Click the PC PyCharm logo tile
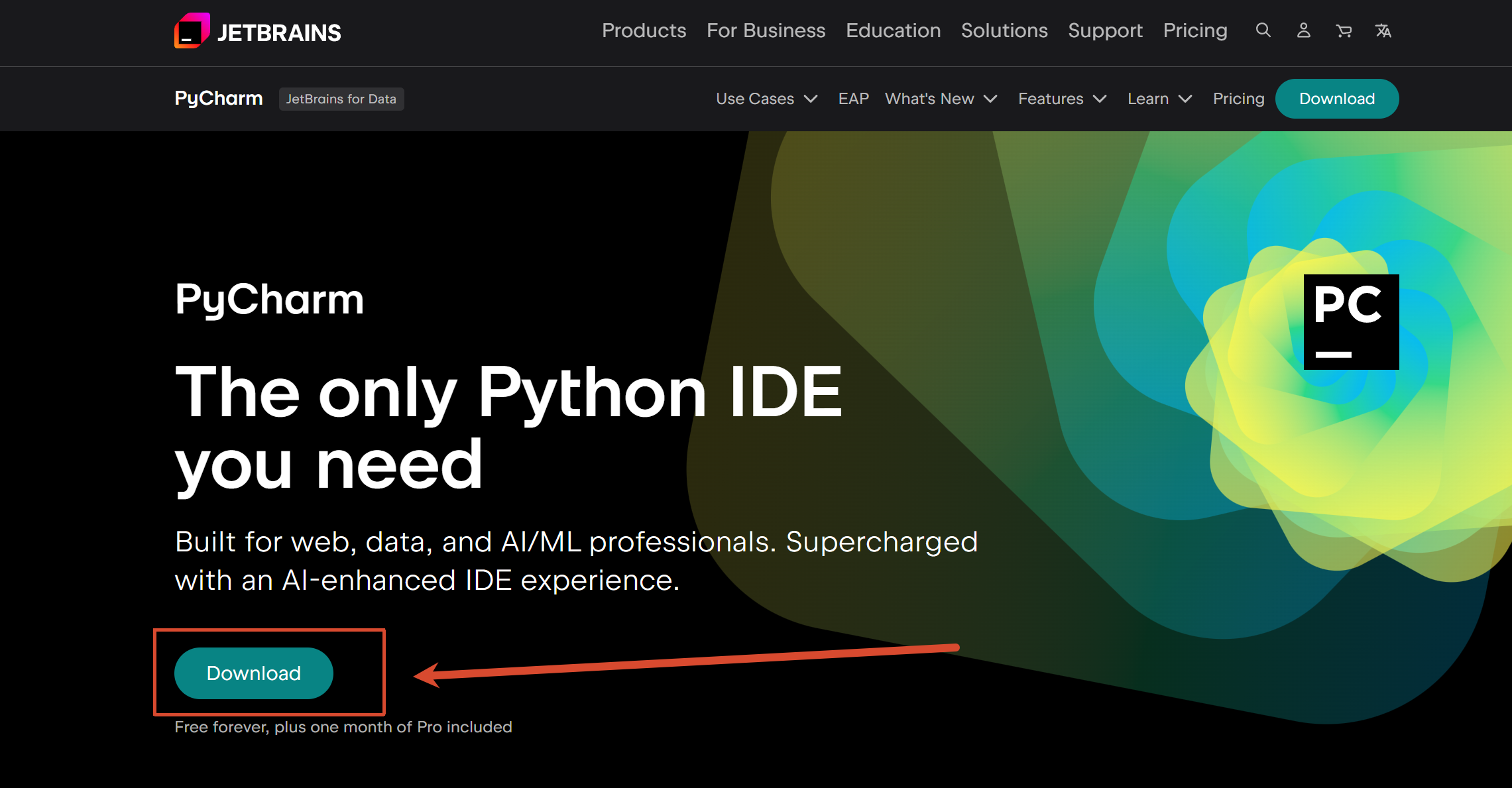 click(x=1351, y=322)
